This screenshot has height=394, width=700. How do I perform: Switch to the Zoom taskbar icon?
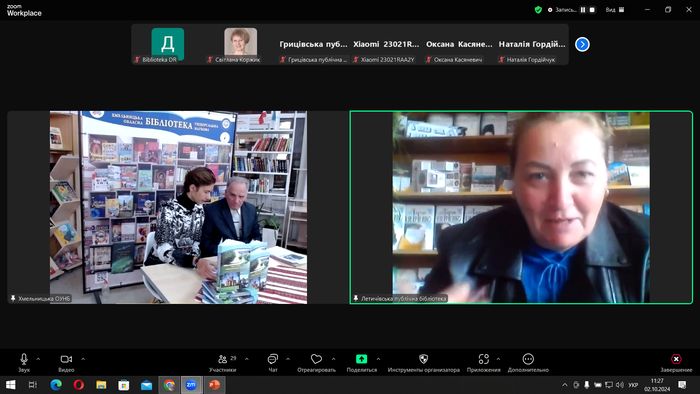pos(191,385)
